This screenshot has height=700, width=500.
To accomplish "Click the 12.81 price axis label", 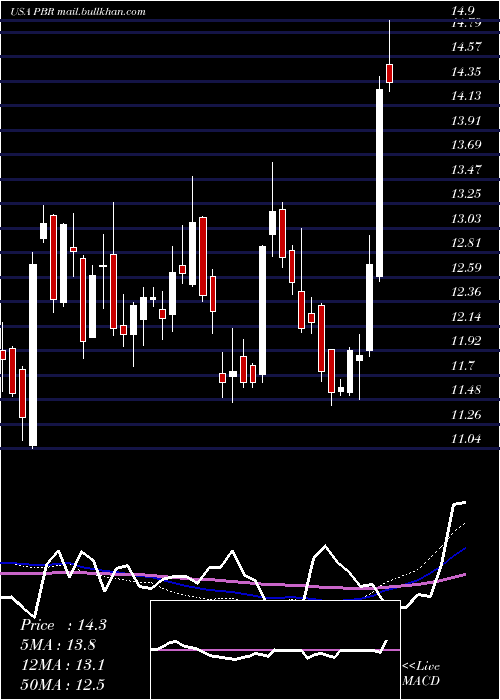I will [x=466, y=243].
